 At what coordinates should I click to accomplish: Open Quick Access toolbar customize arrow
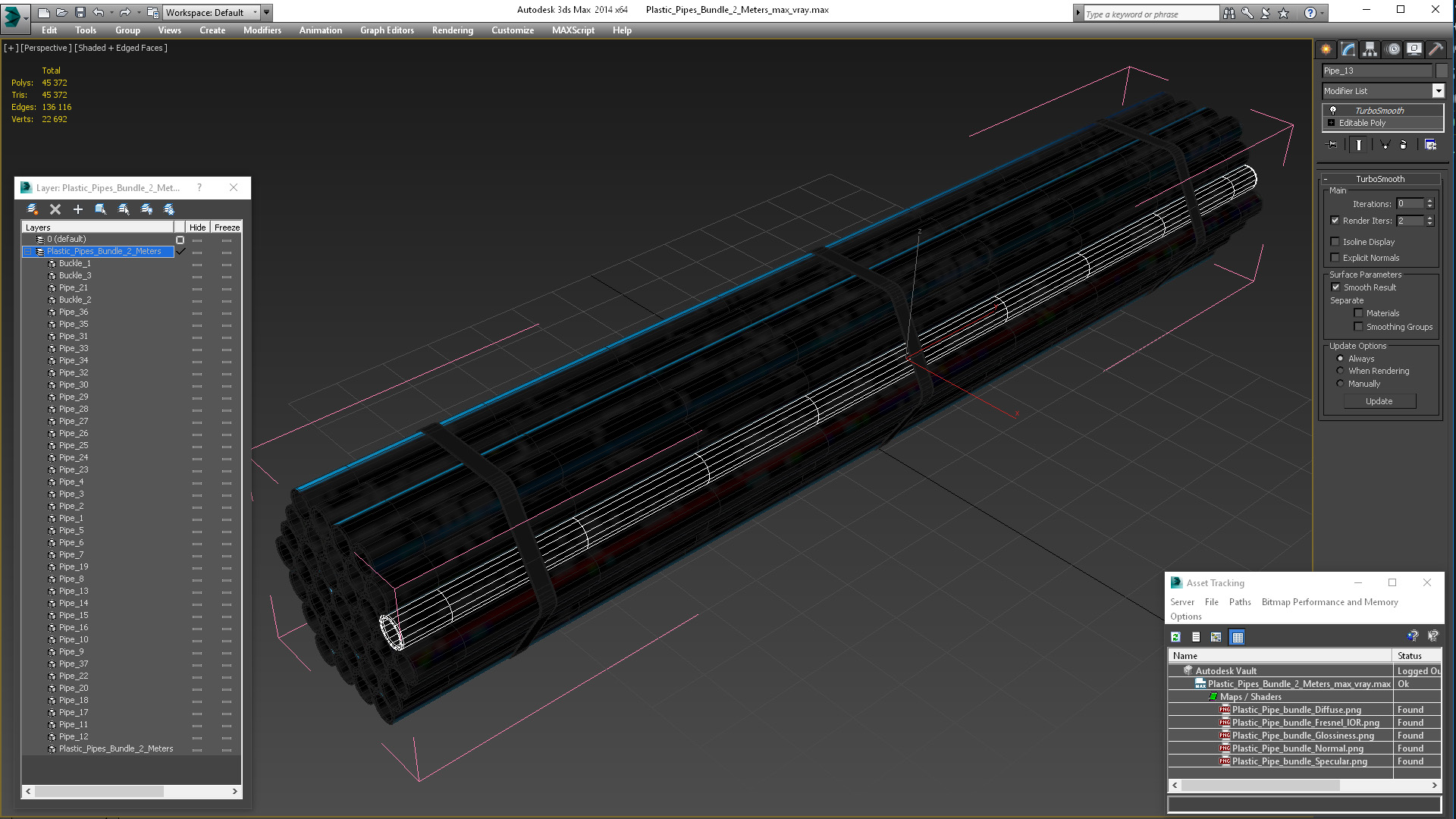[x=266, y=12]
